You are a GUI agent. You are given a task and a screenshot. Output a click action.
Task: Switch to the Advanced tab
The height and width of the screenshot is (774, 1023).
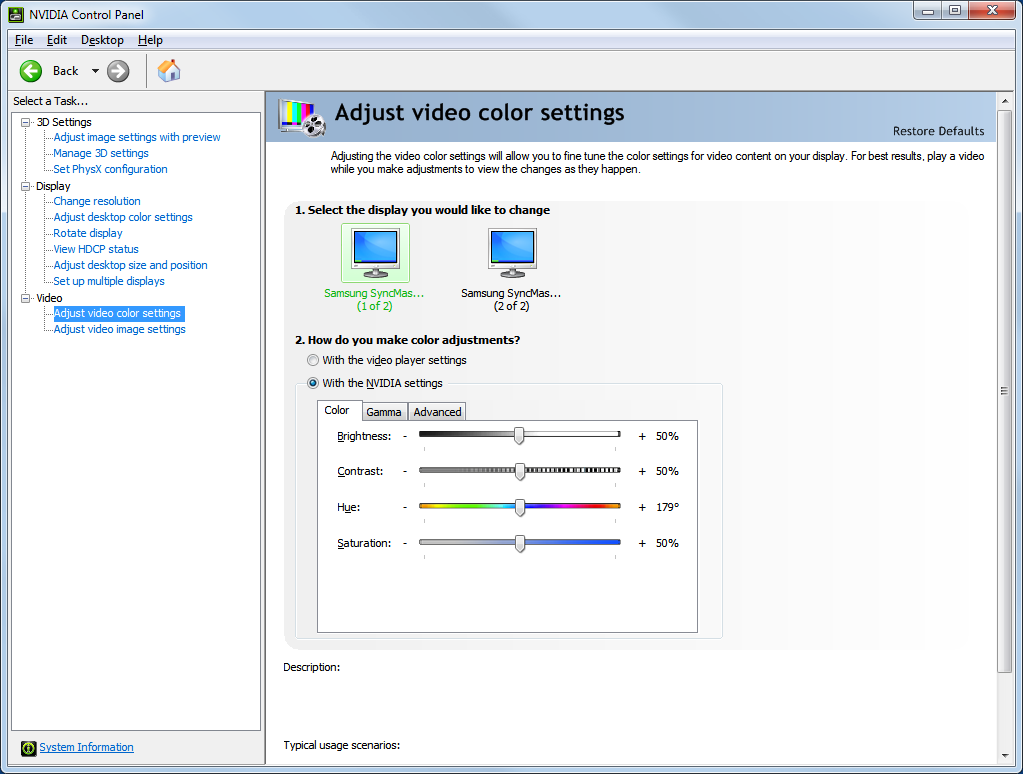tap(437, 412)
